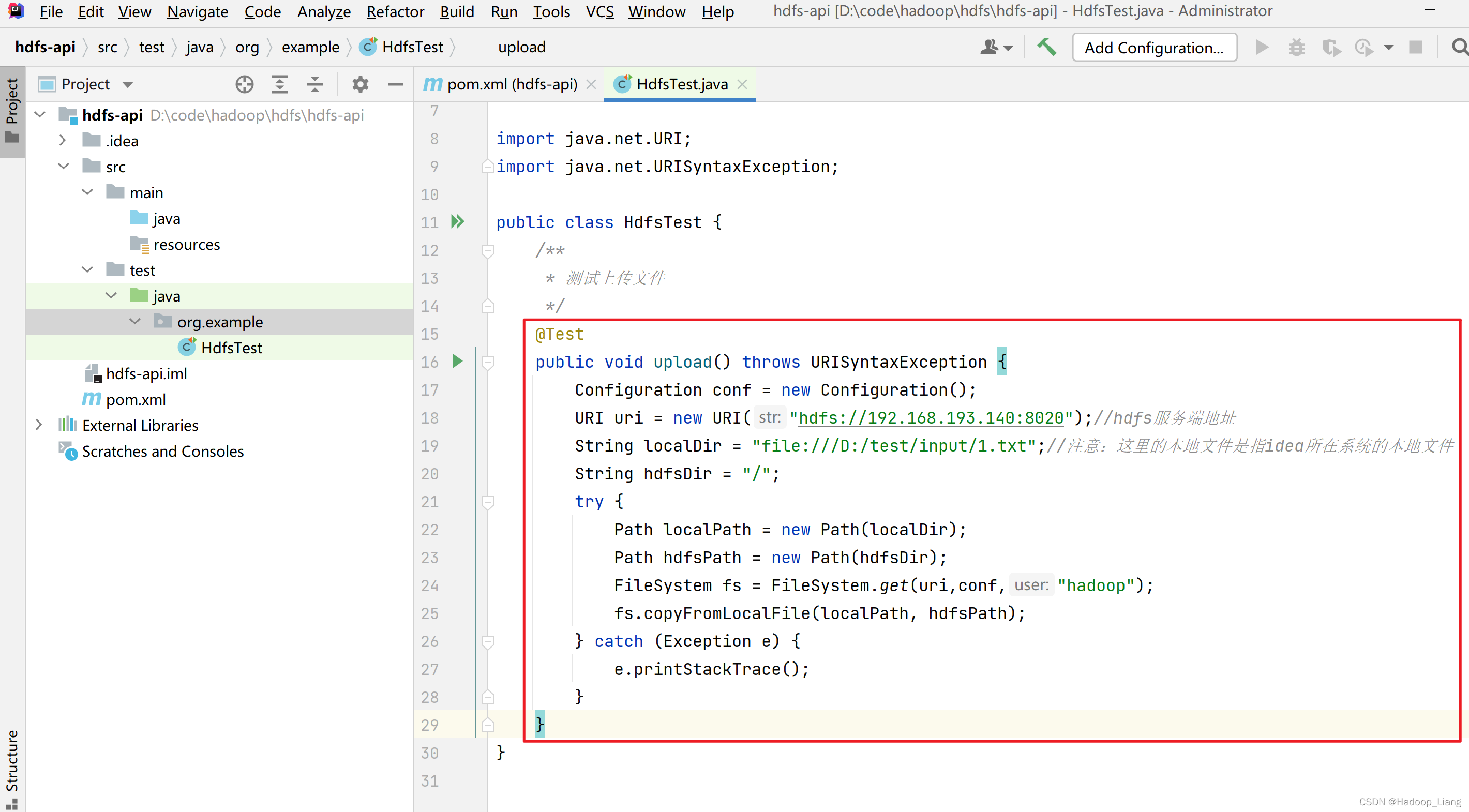
Task: Select Scratches and Consoles node
Action: click(x=162, y=451)
